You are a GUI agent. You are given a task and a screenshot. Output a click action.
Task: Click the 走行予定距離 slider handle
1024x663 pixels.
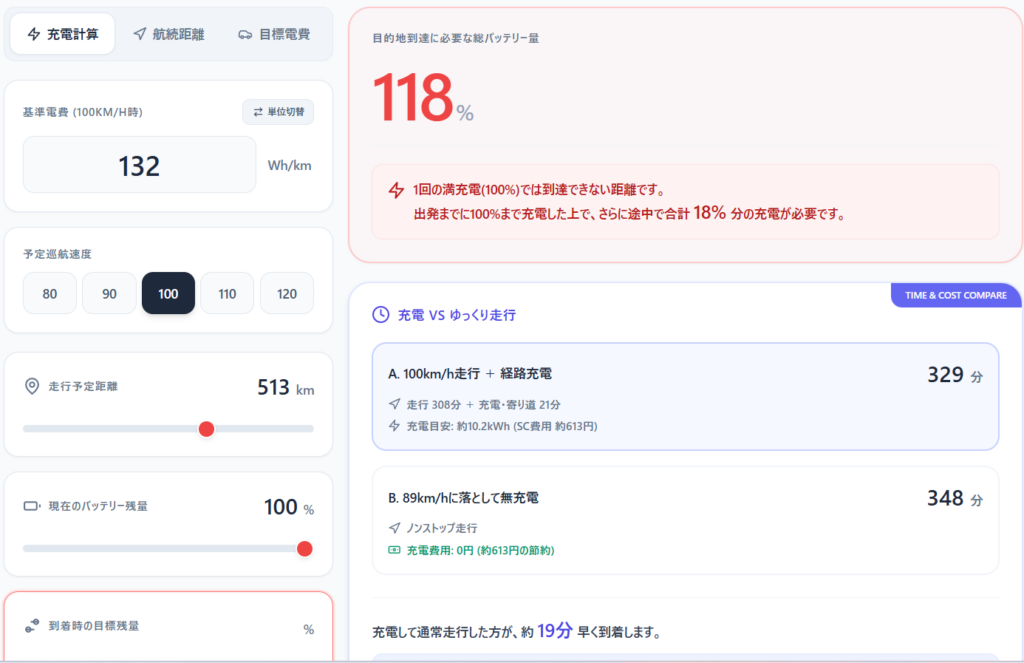pyautogui.click(x=206, y=429)
